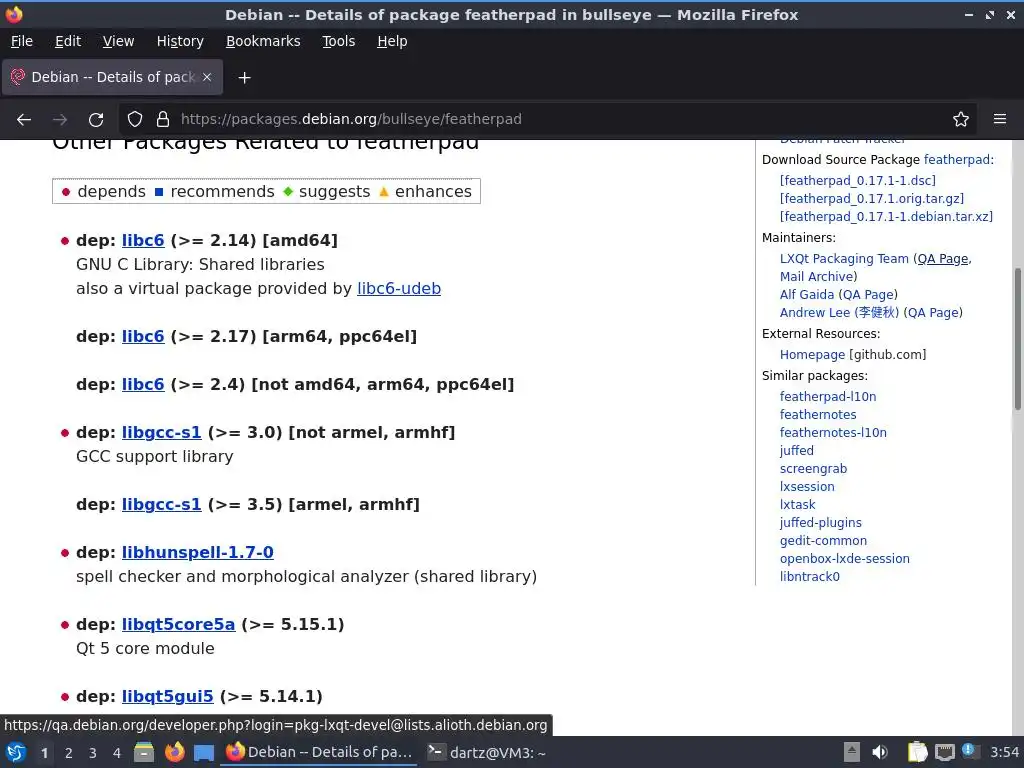This screenshot has height=768, width=1024.
Task: Download featherpad_0.17.1-1.debian.tar.xz file
Action: point(886,216)
